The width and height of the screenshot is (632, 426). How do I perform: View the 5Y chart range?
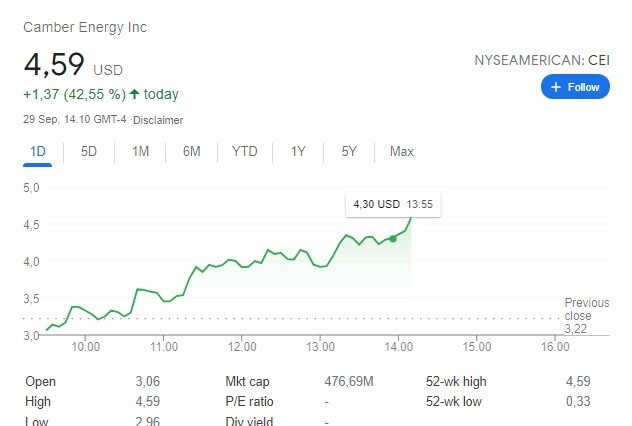(x=348, y=152)
